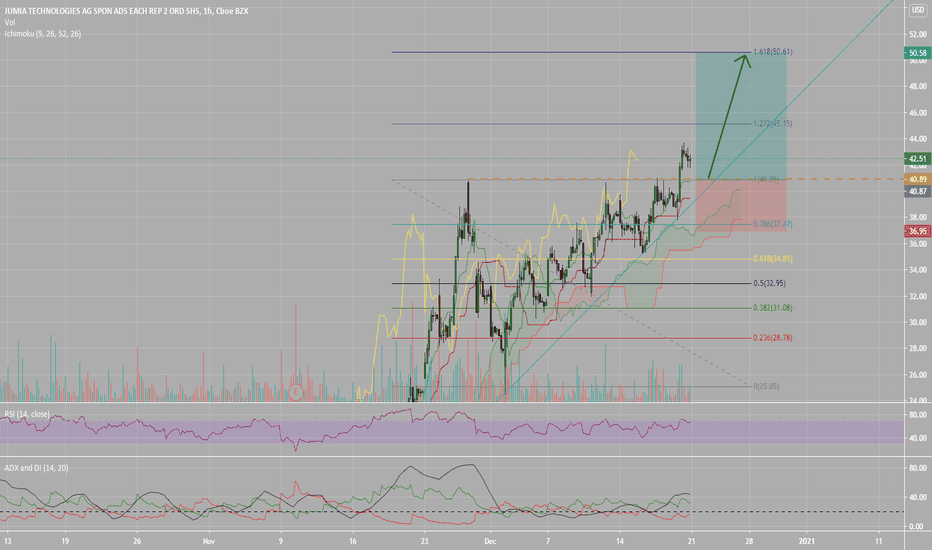Click the Dec date on time axis
Screen dimensions: 932x550
tap(490, 541)
